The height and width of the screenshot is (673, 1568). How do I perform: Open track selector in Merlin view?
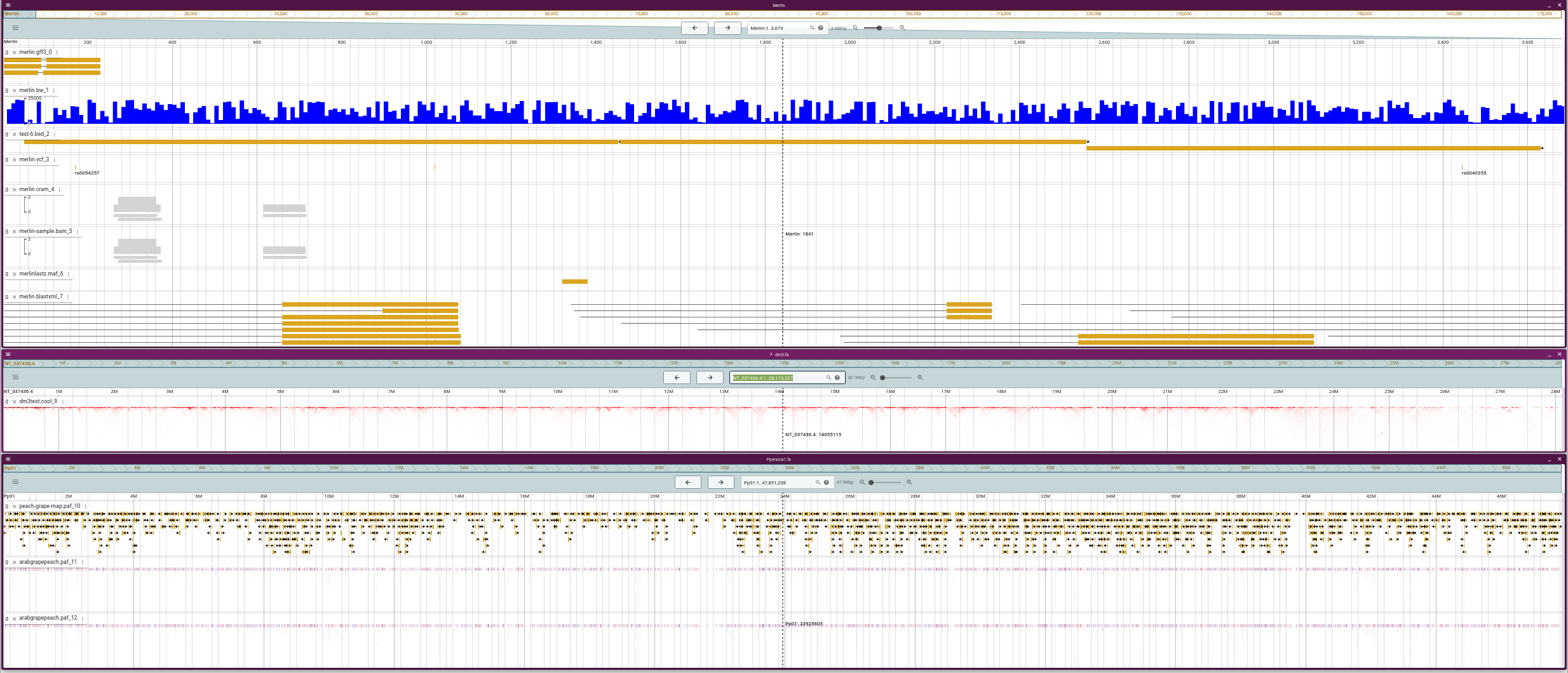pyautogui.click(x=16, y=28)
